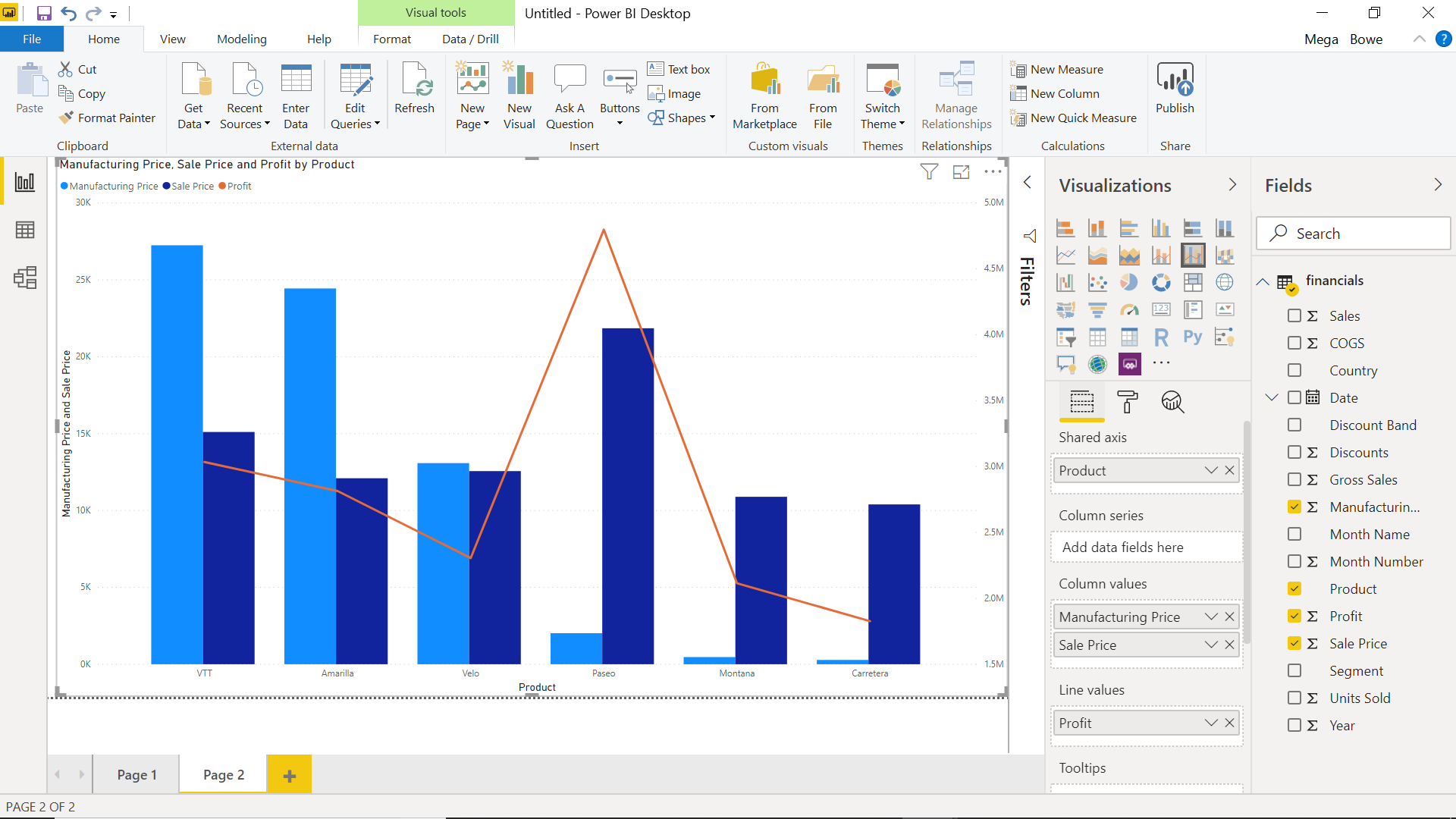Open the Format paint roller pane
Viewport: 1456px width, 819px height.
(x=1128, y=402)
